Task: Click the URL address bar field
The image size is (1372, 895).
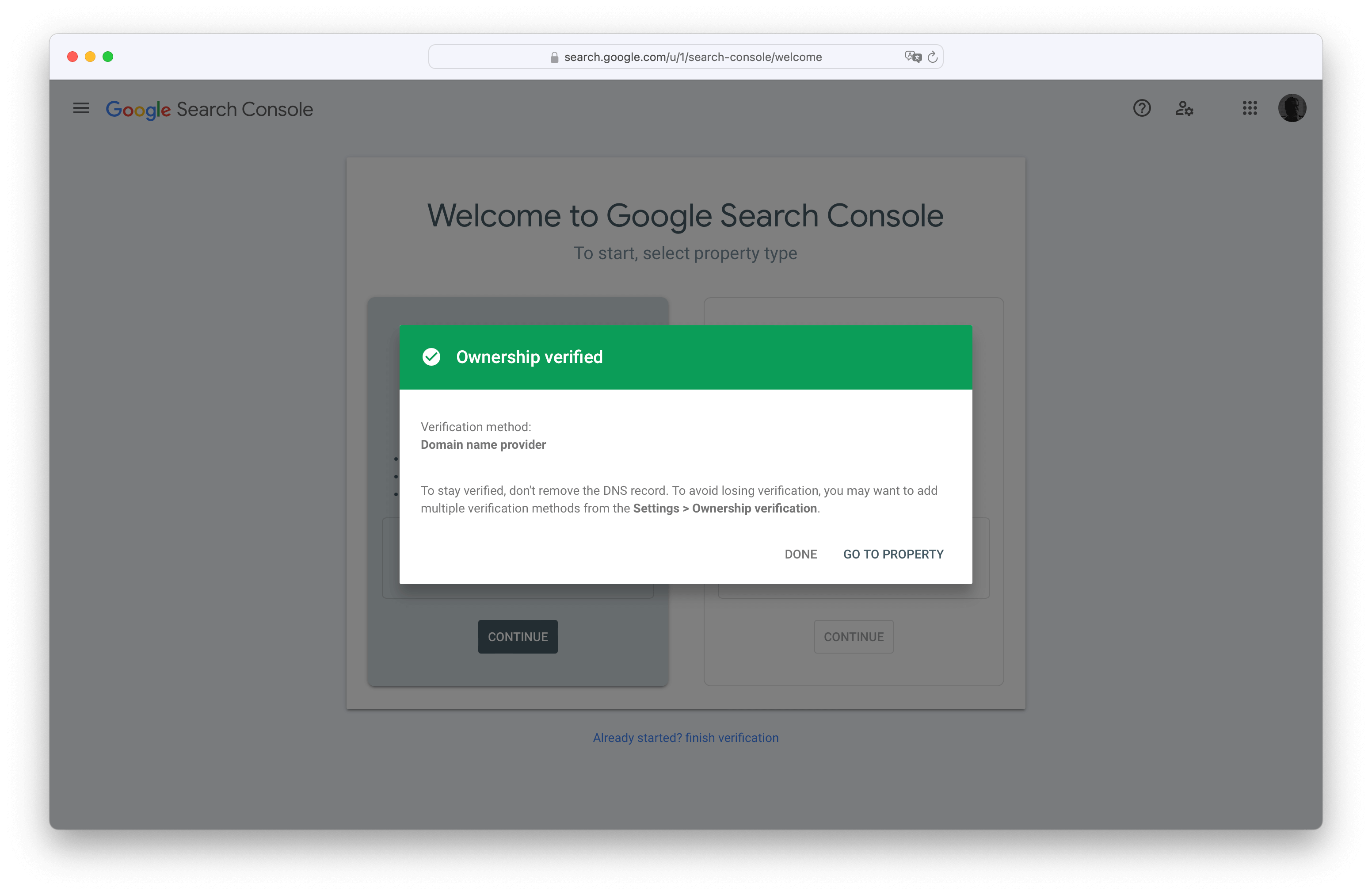Action: [x=686, y=57]
